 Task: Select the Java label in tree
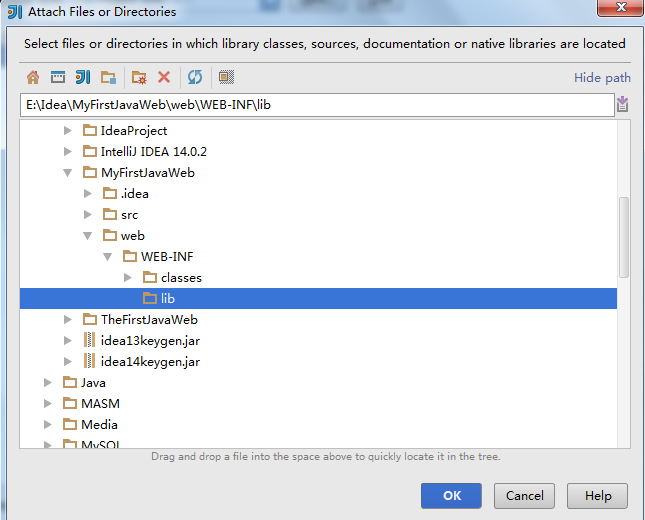(x=93, y=382)
